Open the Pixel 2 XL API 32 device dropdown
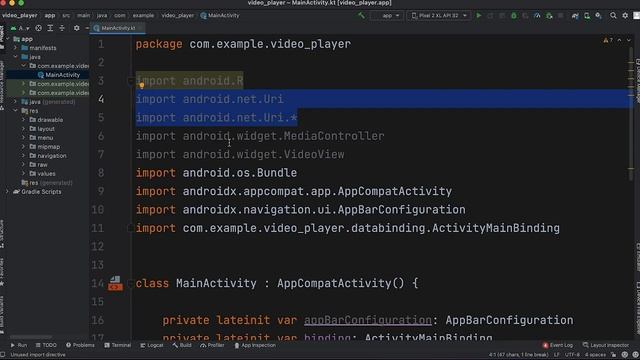This screenshot has width=640, height=360. pos(439,16)
